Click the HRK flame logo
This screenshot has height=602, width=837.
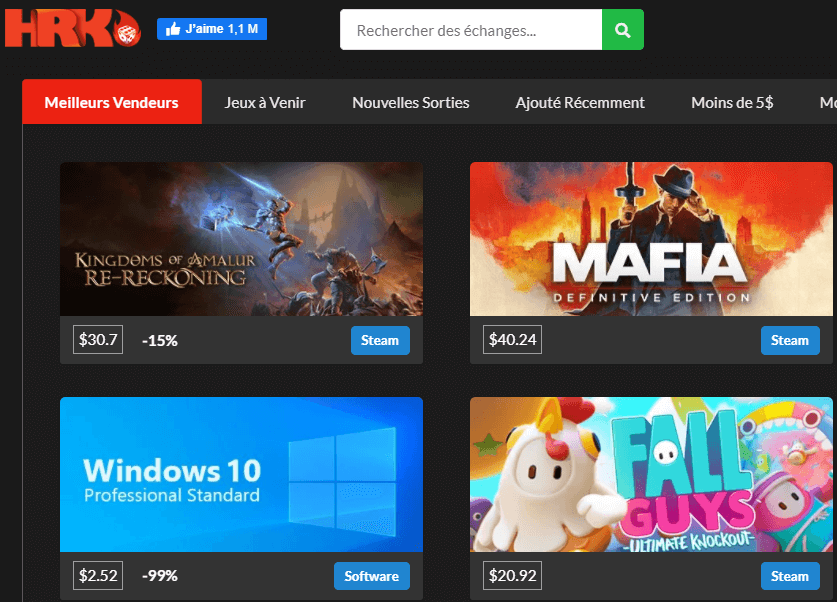(x=73, y=28)
